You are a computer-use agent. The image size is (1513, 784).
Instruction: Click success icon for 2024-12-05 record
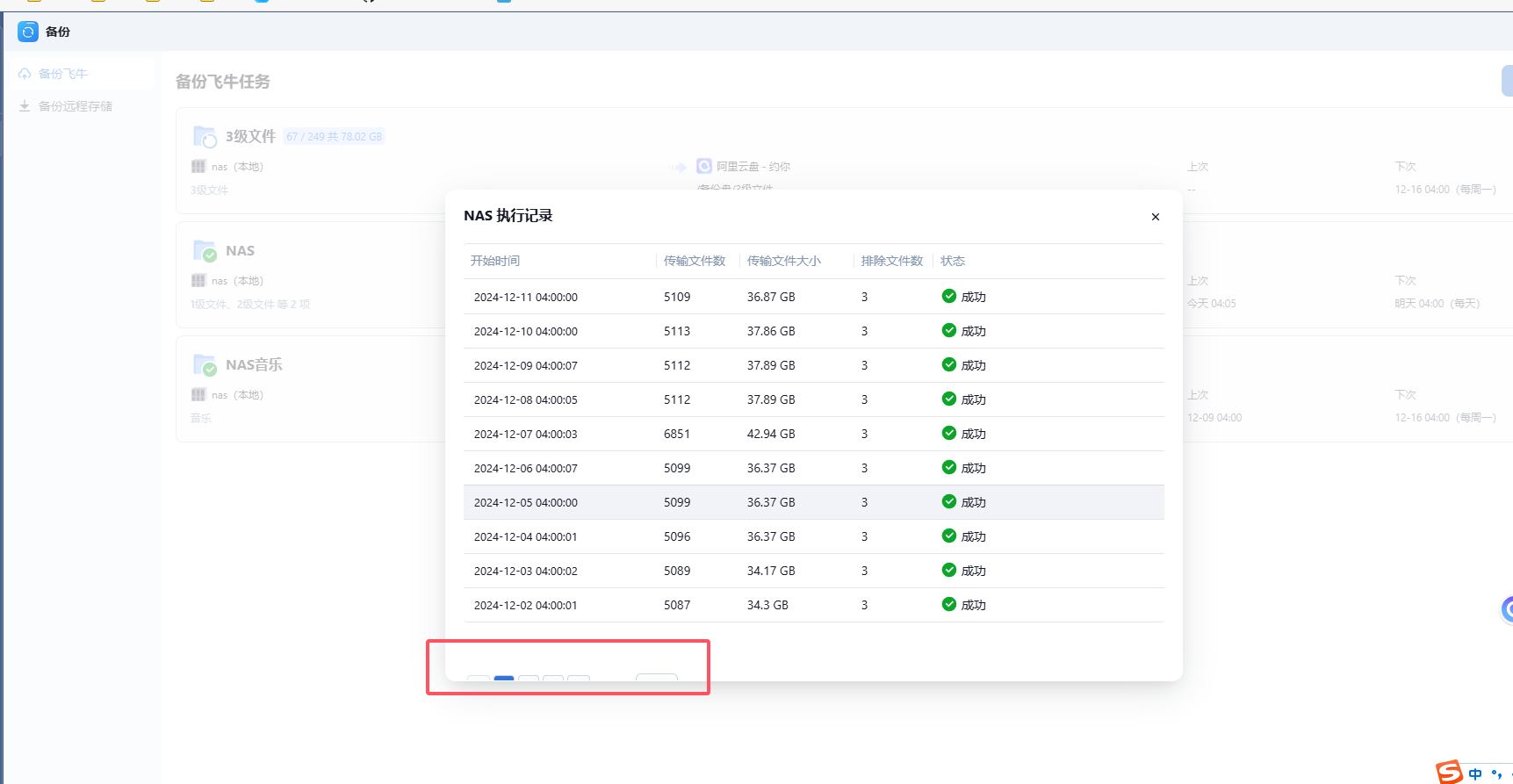(x=949, y=501)
